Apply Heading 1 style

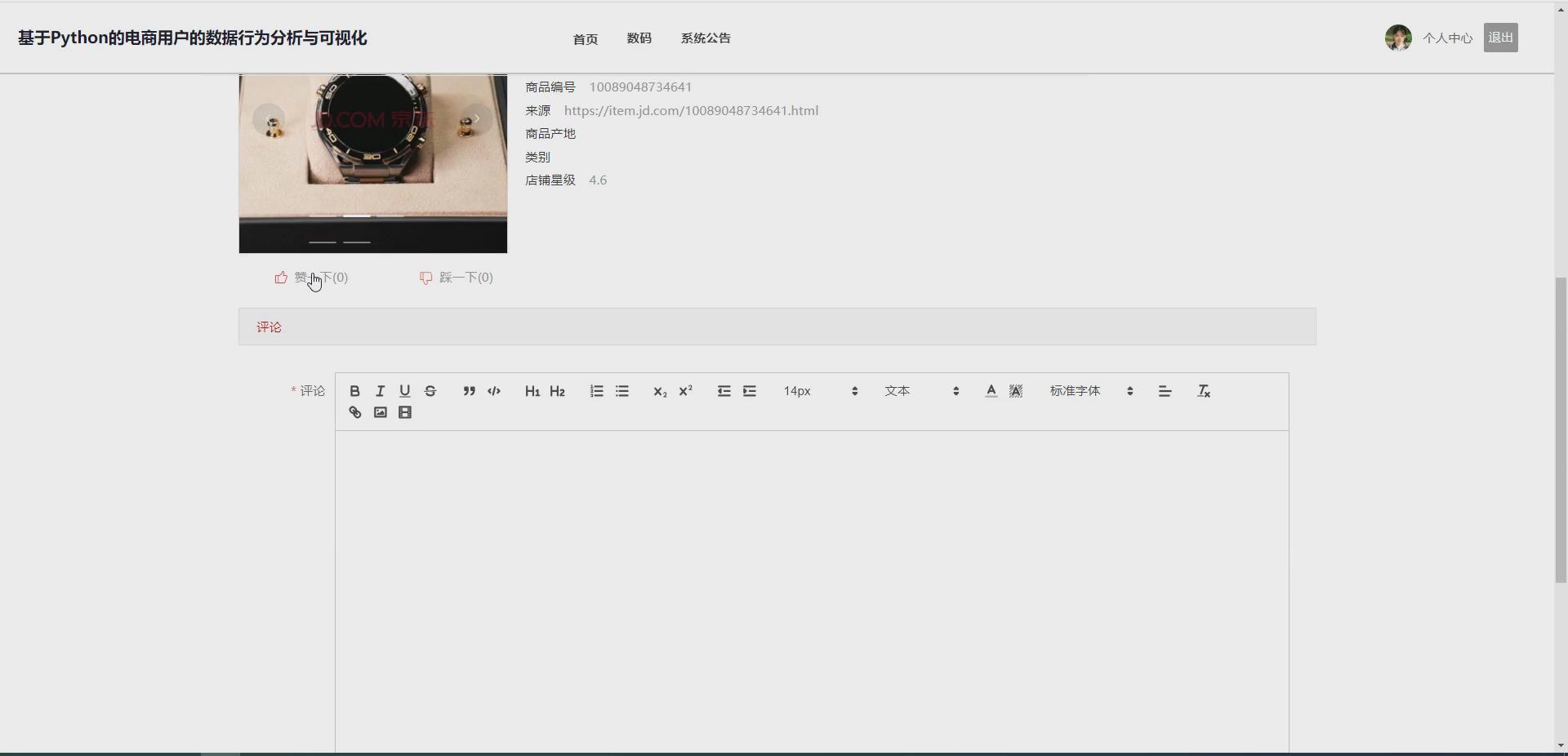point(532,391)
